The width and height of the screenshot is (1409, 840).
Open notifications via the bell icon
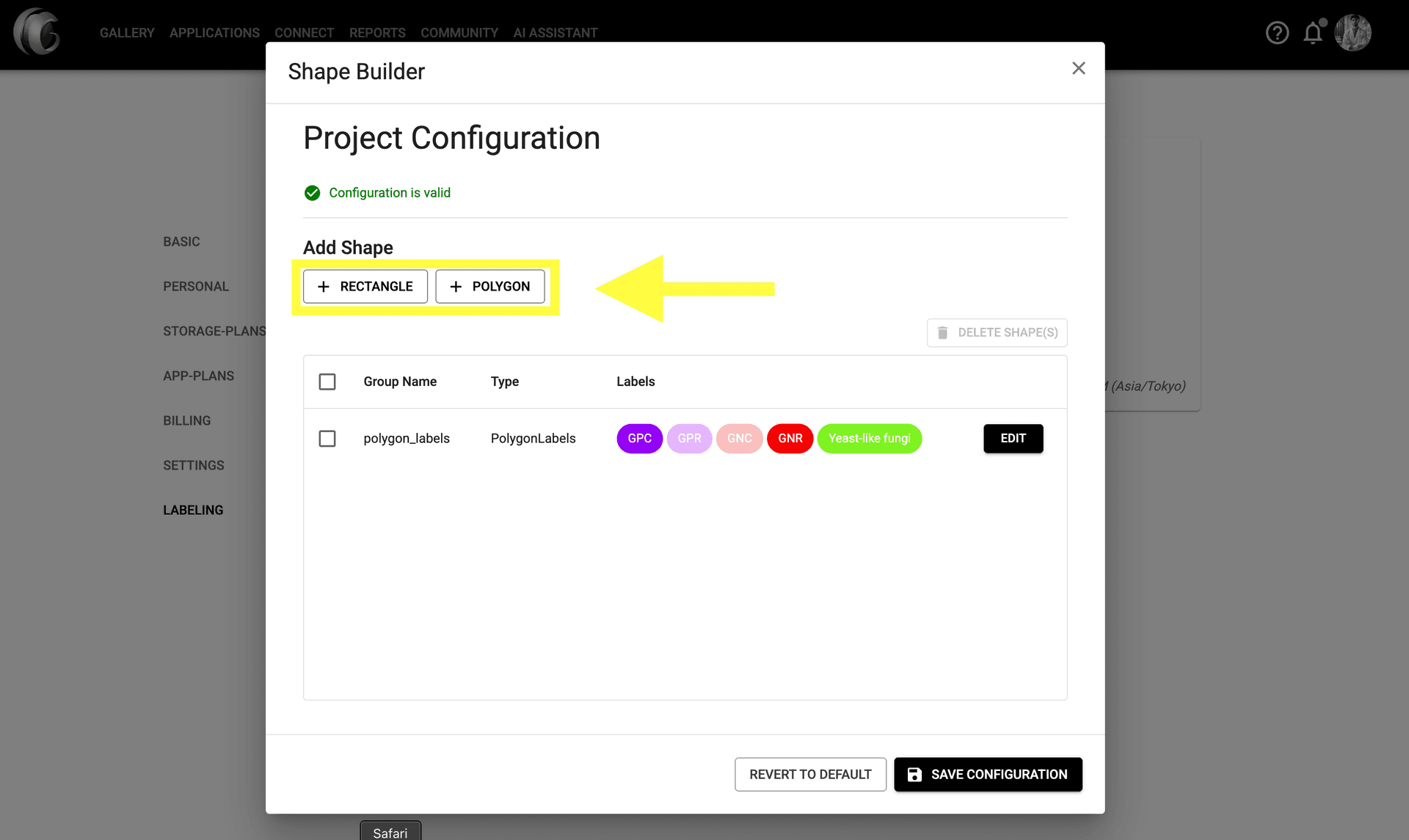pyautogui.click(x=1314, y=32)
